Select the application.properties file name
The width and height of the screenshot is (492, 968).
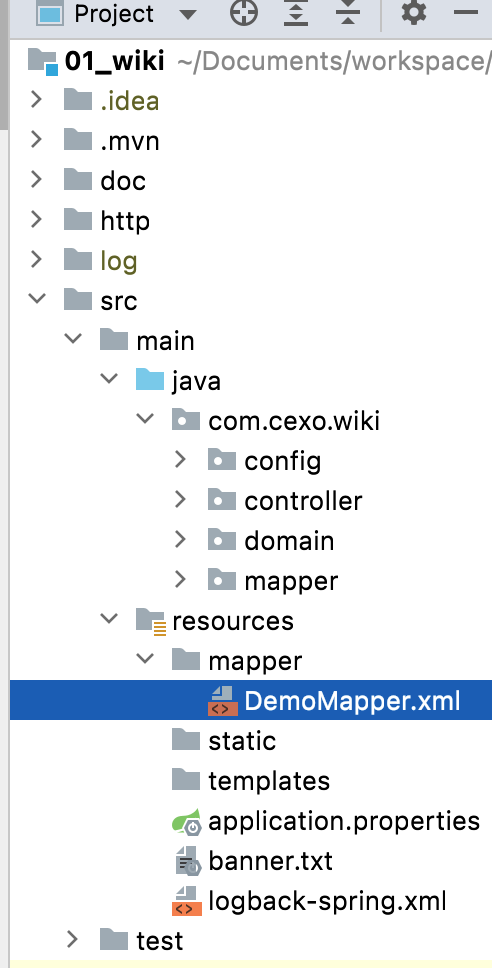coord(344,822)
